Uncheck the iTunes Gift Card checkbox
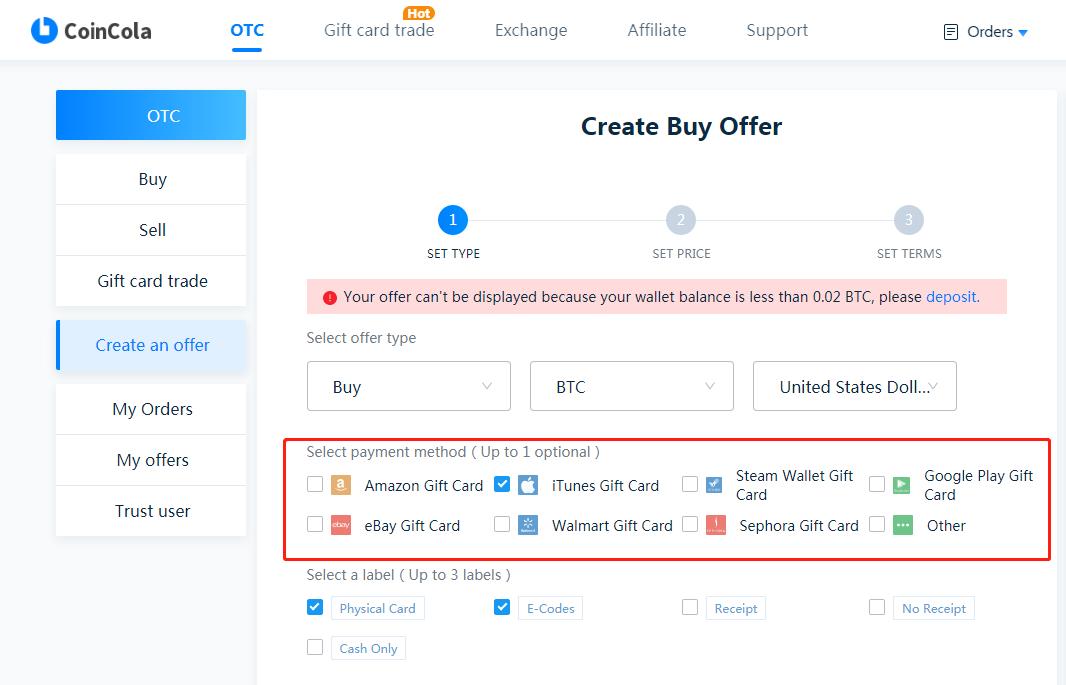1066x685 pixels. pyautogui.click(x=502, y=484)
